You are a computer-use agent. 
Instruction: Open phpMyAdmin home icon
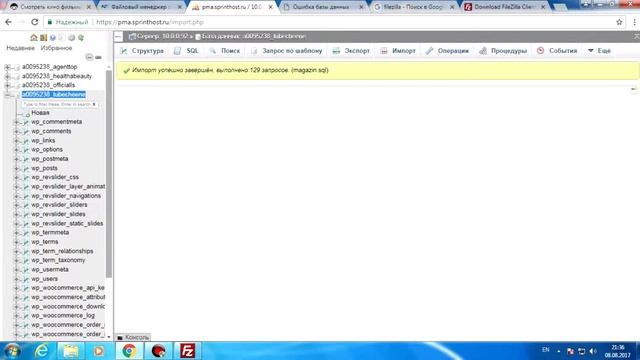click(x=34, y=38)
